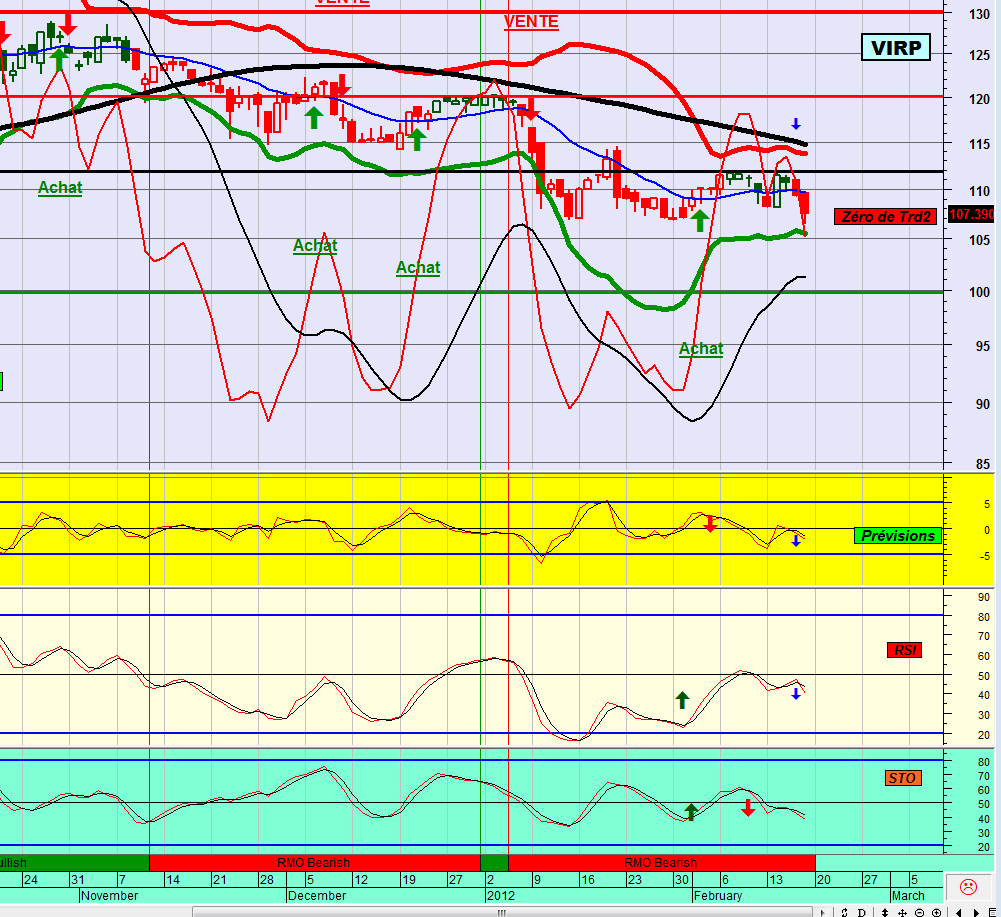1001x917 pixels.
Task: Click the 2012 year label
Action: [500, 895]
